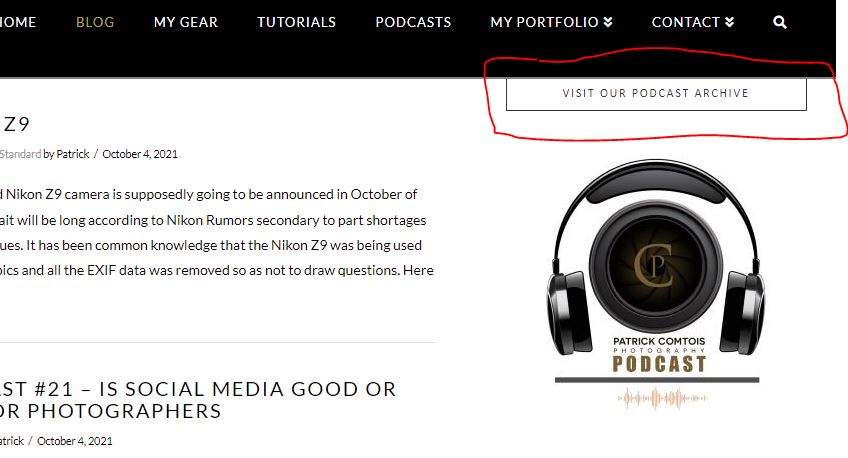Open Podcast #21 social media post title
This screenshot has width=848, height=458.
point(198,400)
